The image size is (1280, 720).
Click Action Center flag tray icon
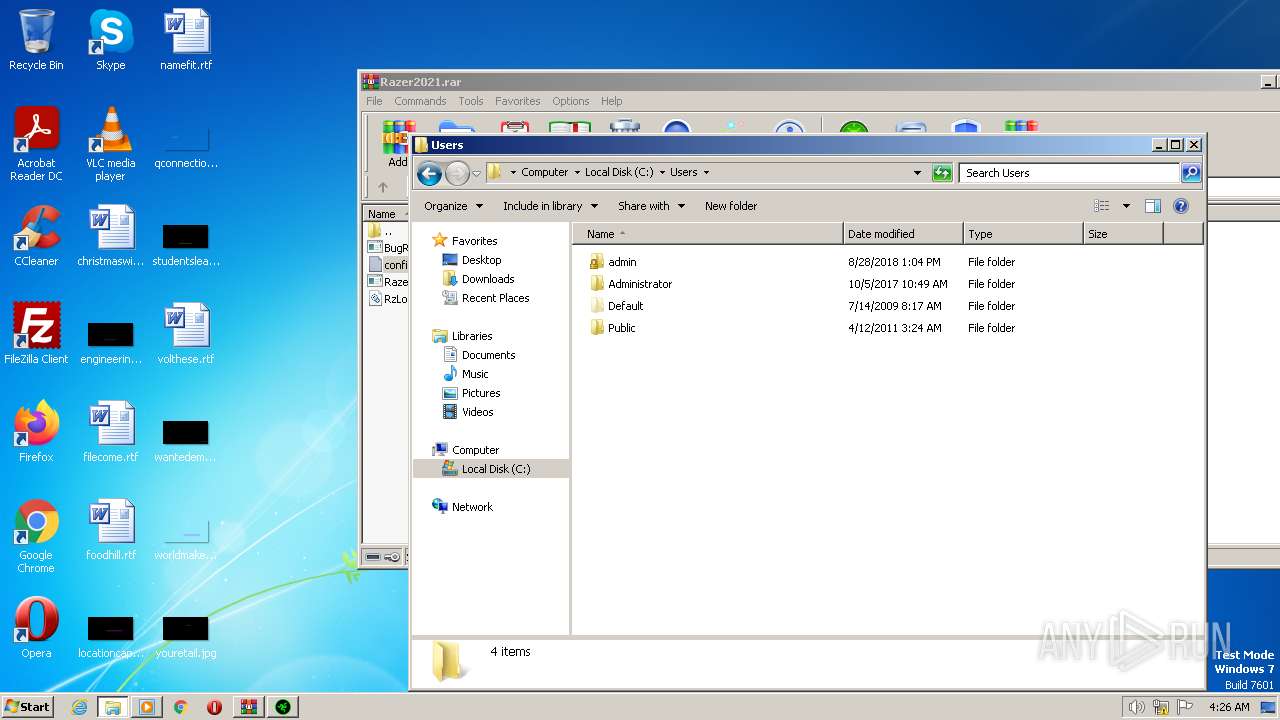point(1185,707)
